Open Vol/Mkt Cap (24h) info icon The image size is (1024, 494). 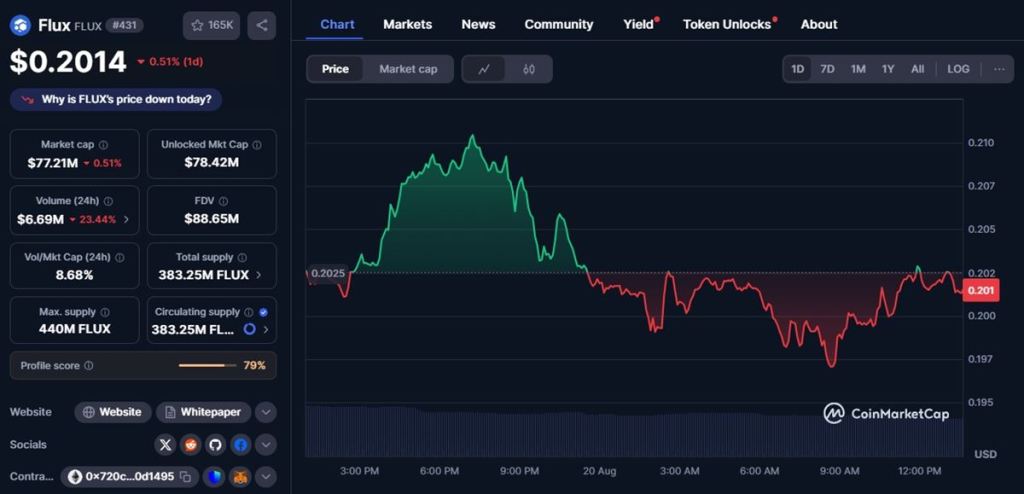pos(120,257)
